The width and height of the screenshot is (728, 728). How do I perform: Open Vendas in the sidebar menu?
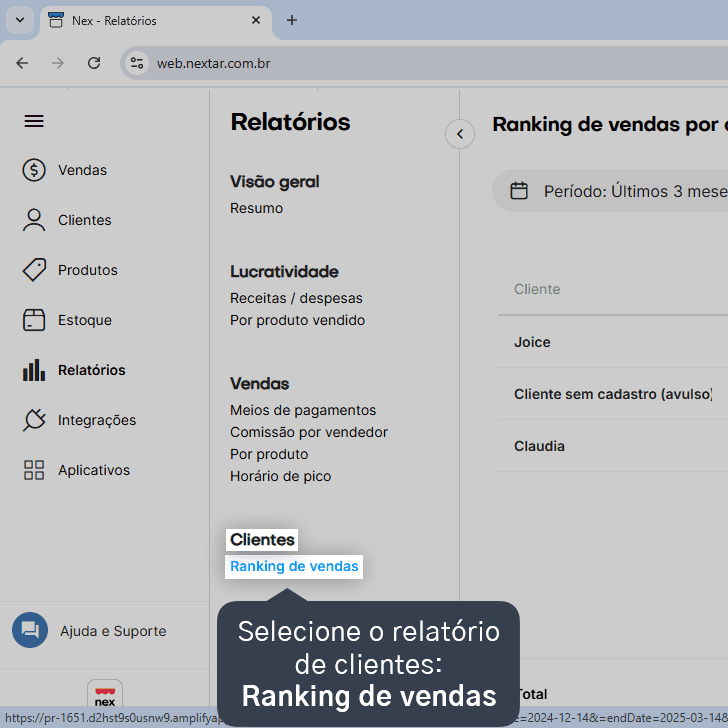(x=82, y=170)
